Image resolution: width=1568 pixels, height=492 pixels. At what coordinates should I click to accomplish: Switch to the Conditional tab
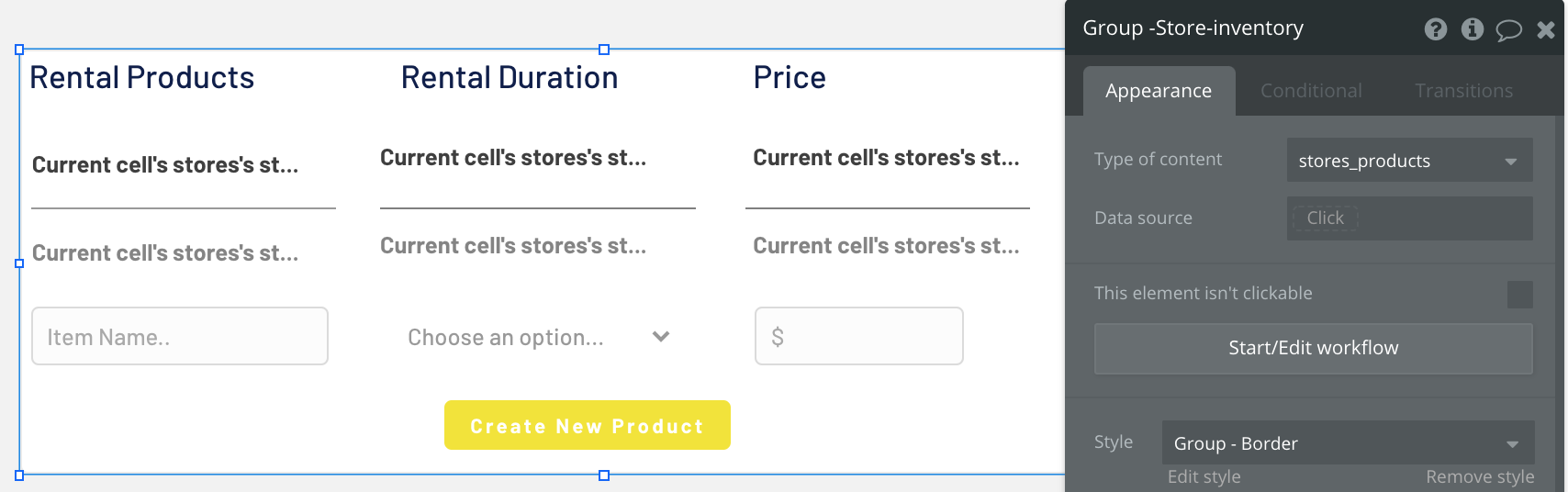(x=1311, y=91)
